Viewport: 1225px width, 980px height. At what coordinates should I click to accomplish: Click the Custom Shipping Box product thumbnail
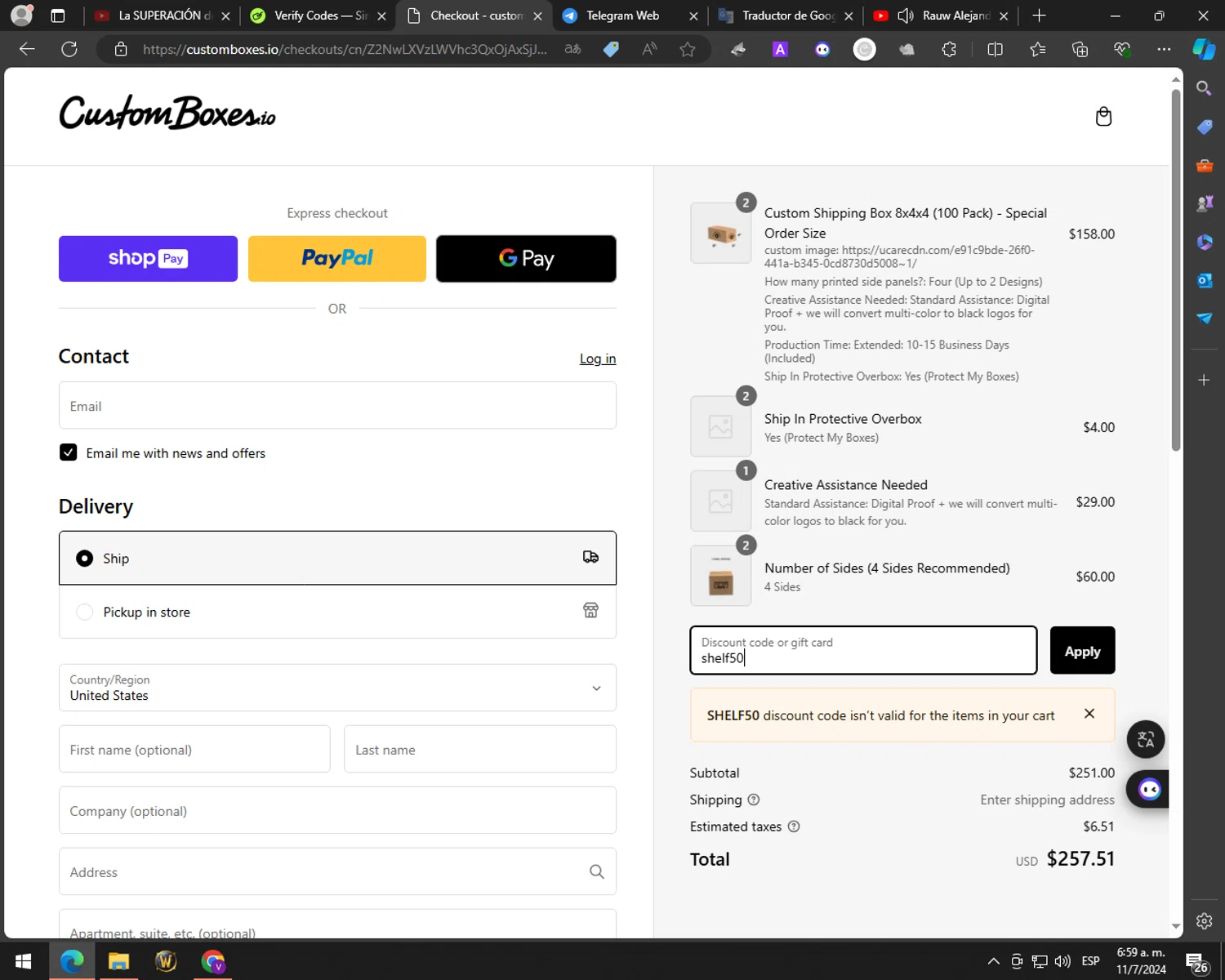pos(720,234)
